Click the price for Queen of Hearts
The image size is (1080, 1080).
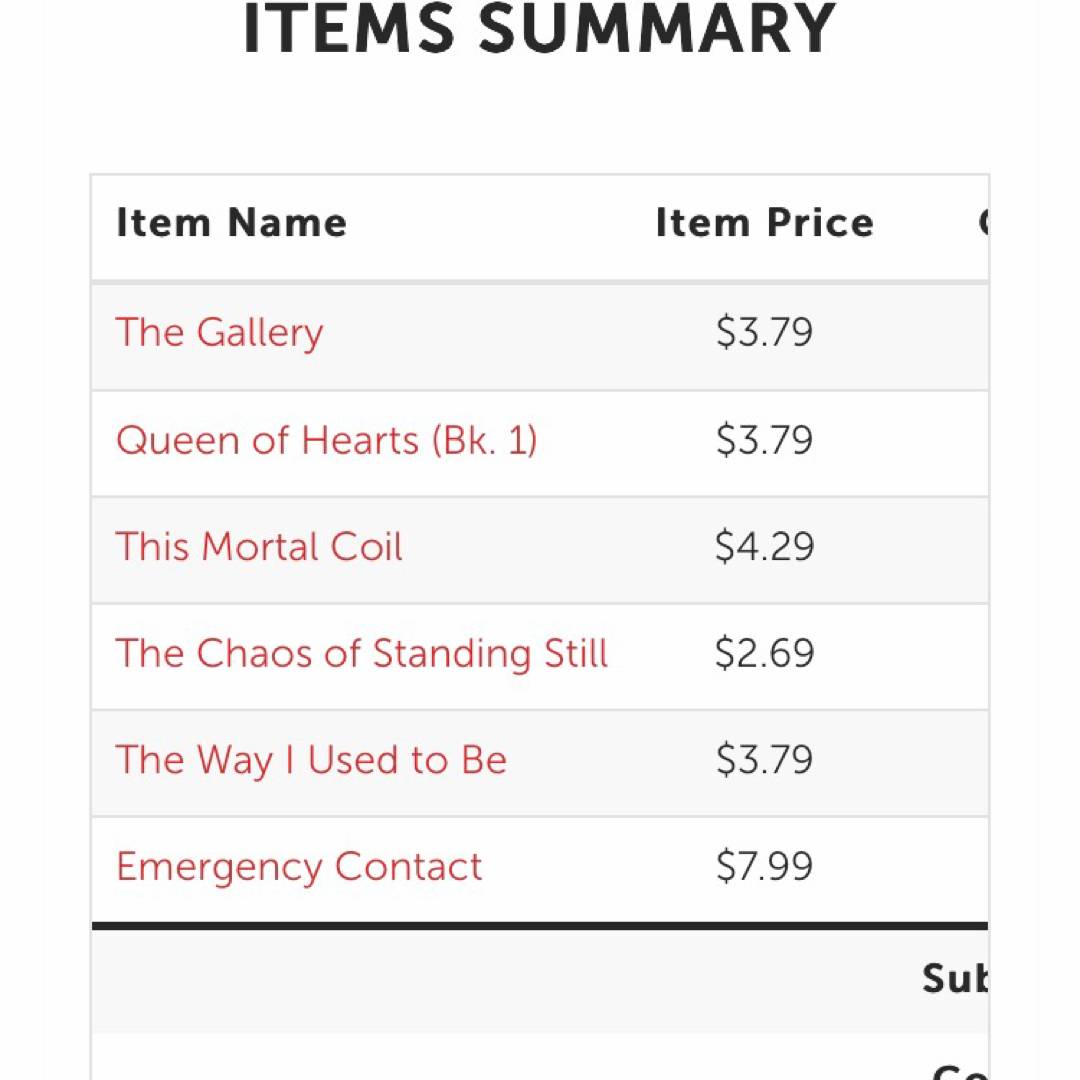coord(764,440)
